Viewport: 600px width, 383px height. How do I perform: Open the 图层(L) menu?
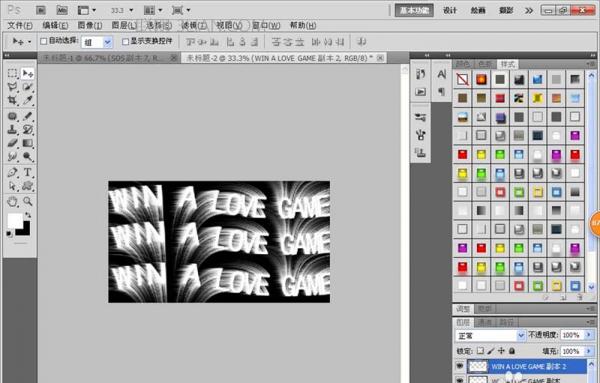[124, 26]
